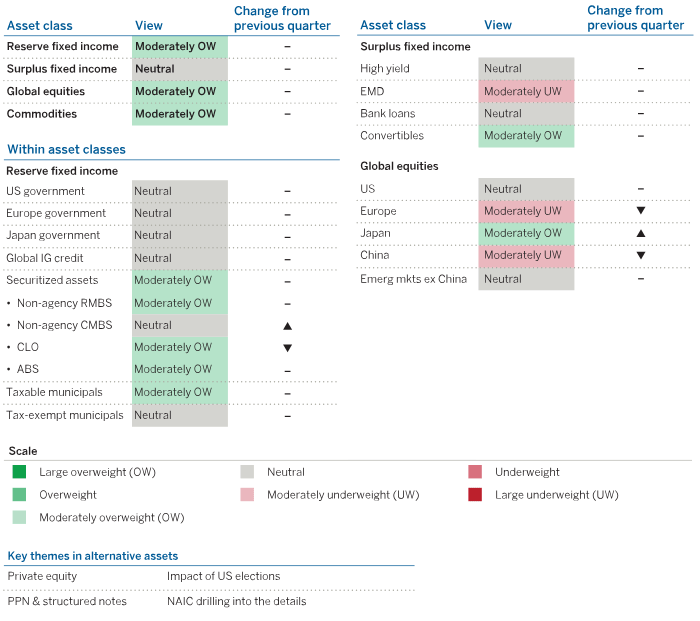
Task: Select the Large underweight legend swatch
Action: [475, 495]
